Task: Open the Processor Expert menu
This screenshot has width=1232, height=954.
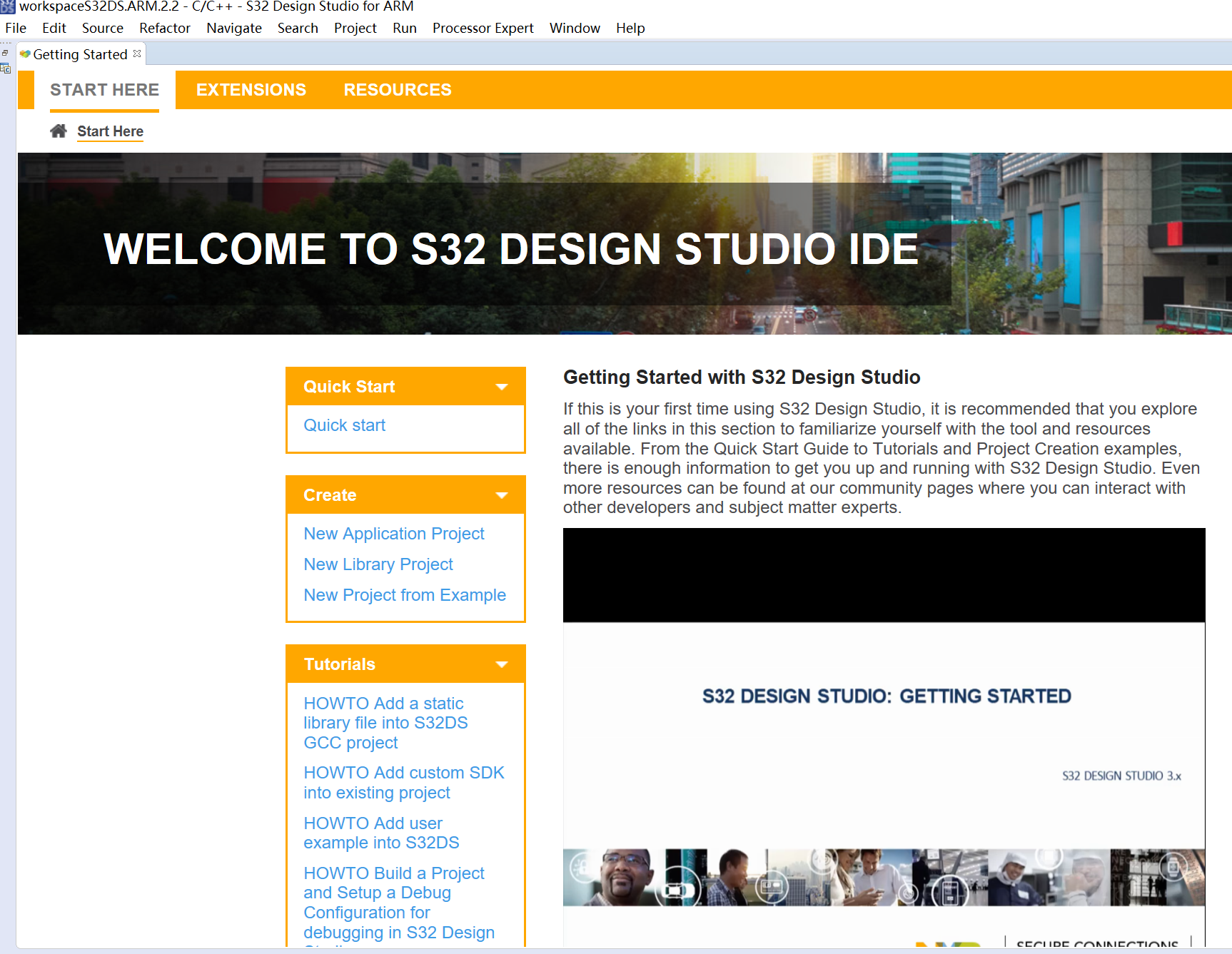Action: click(483, 28)
